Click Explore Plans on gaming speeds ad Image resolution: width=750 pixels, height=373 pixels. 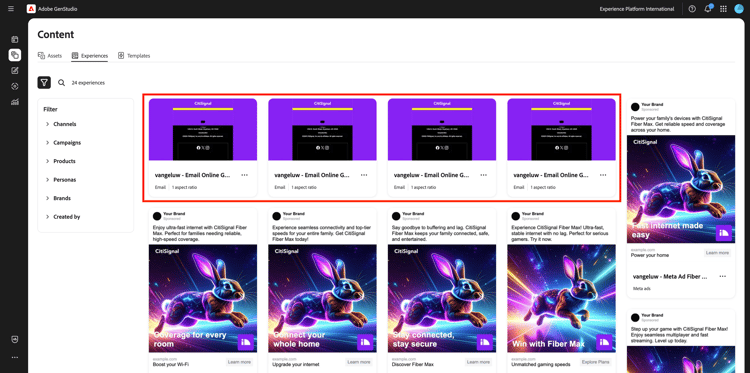click(x=596, y=362)
